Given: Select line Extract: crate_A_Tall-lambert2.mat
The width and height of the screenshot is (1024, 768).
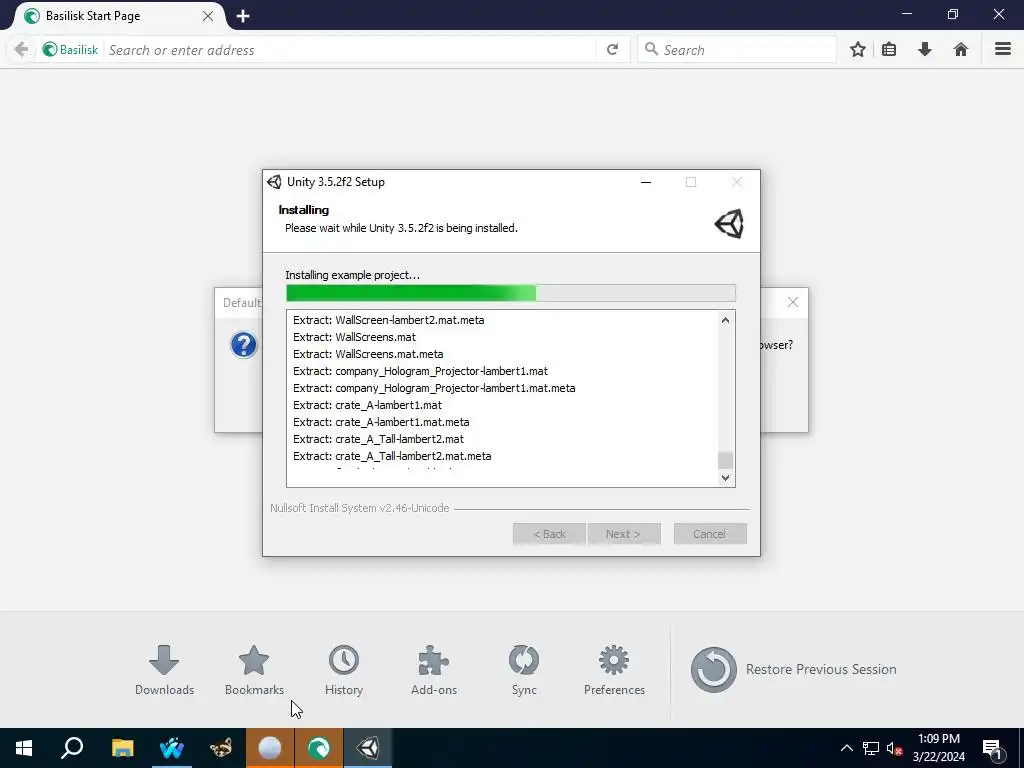Looking at the screenshot, I should pyautogui.click(x=379, y=439).
